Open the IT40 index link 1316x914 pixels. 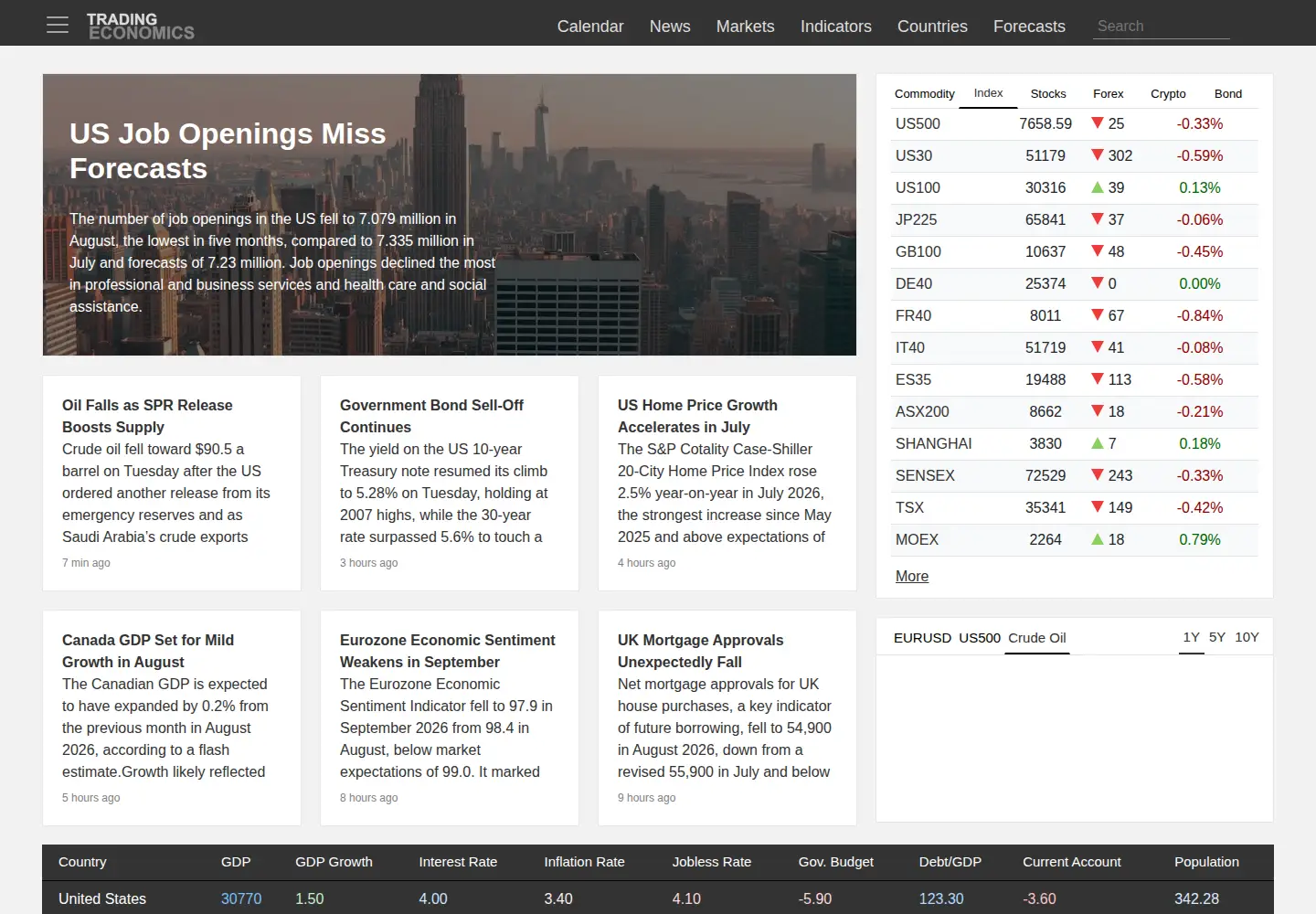click(910, 347)
